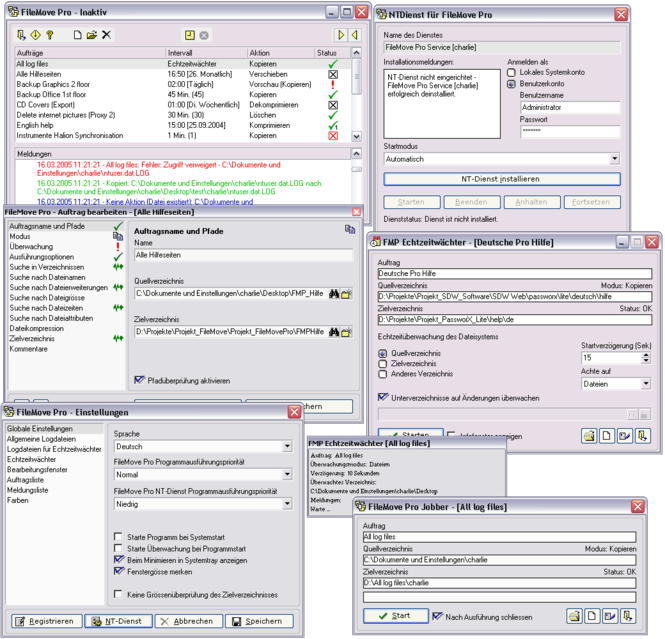Click exit door icon in Jobber window

coord(628,616)
